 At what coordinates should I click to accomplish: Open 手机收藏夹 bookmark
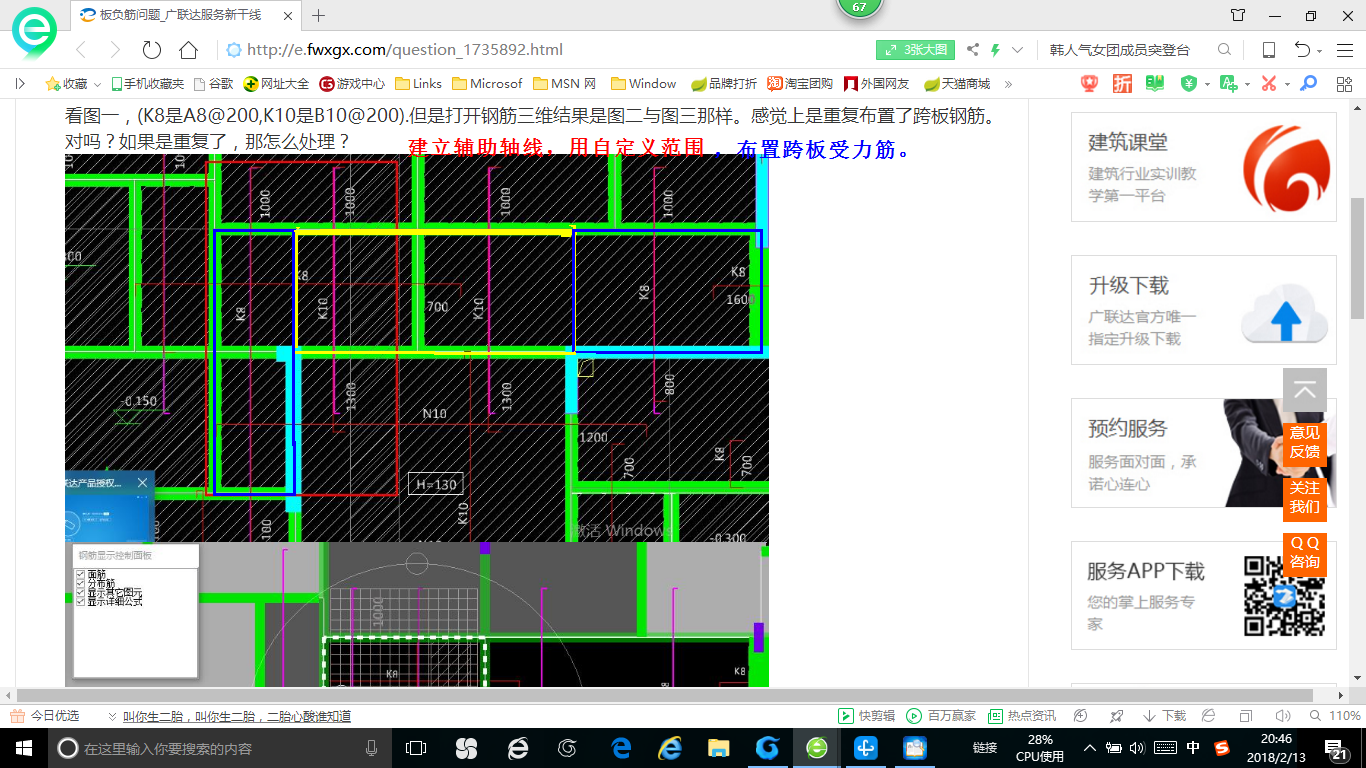148,84
